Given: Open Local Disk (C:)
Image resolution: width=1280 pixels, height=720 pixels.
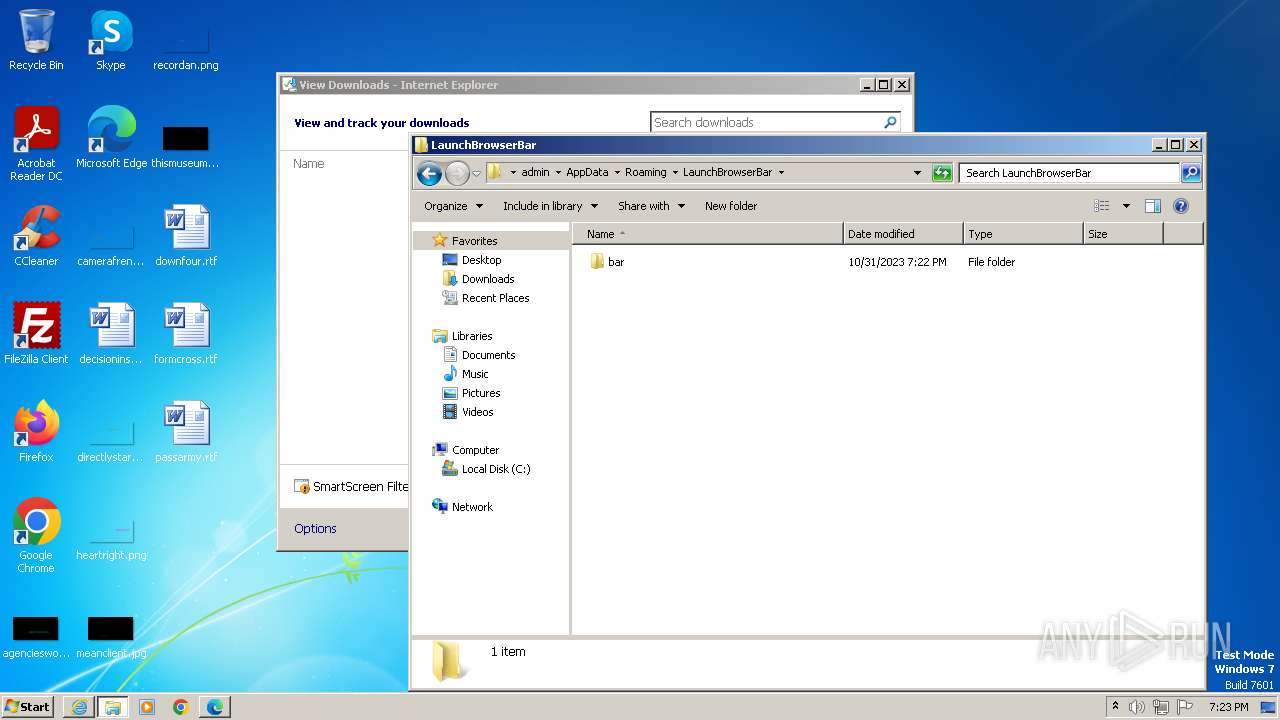Looking at the screenshot, I should [x=495, y=469].
